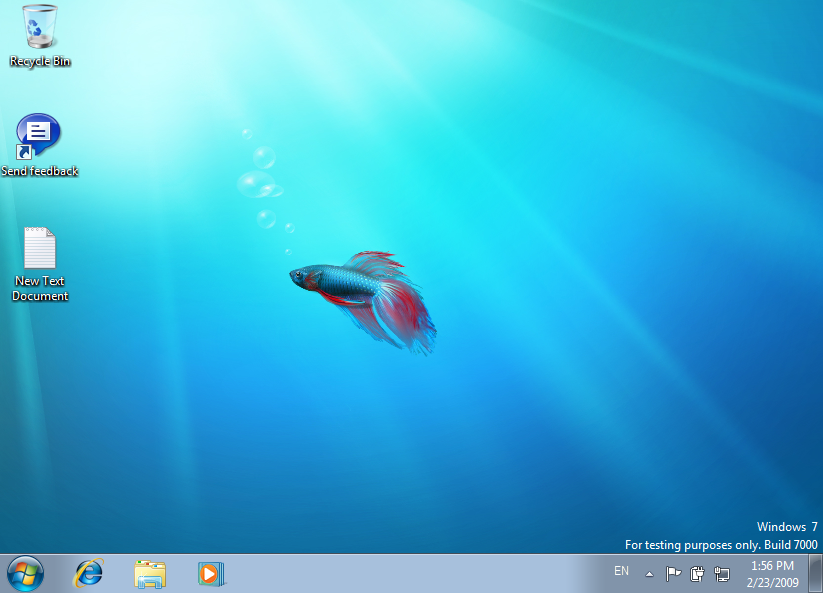Click the power plug tray icon

(697, 574)
